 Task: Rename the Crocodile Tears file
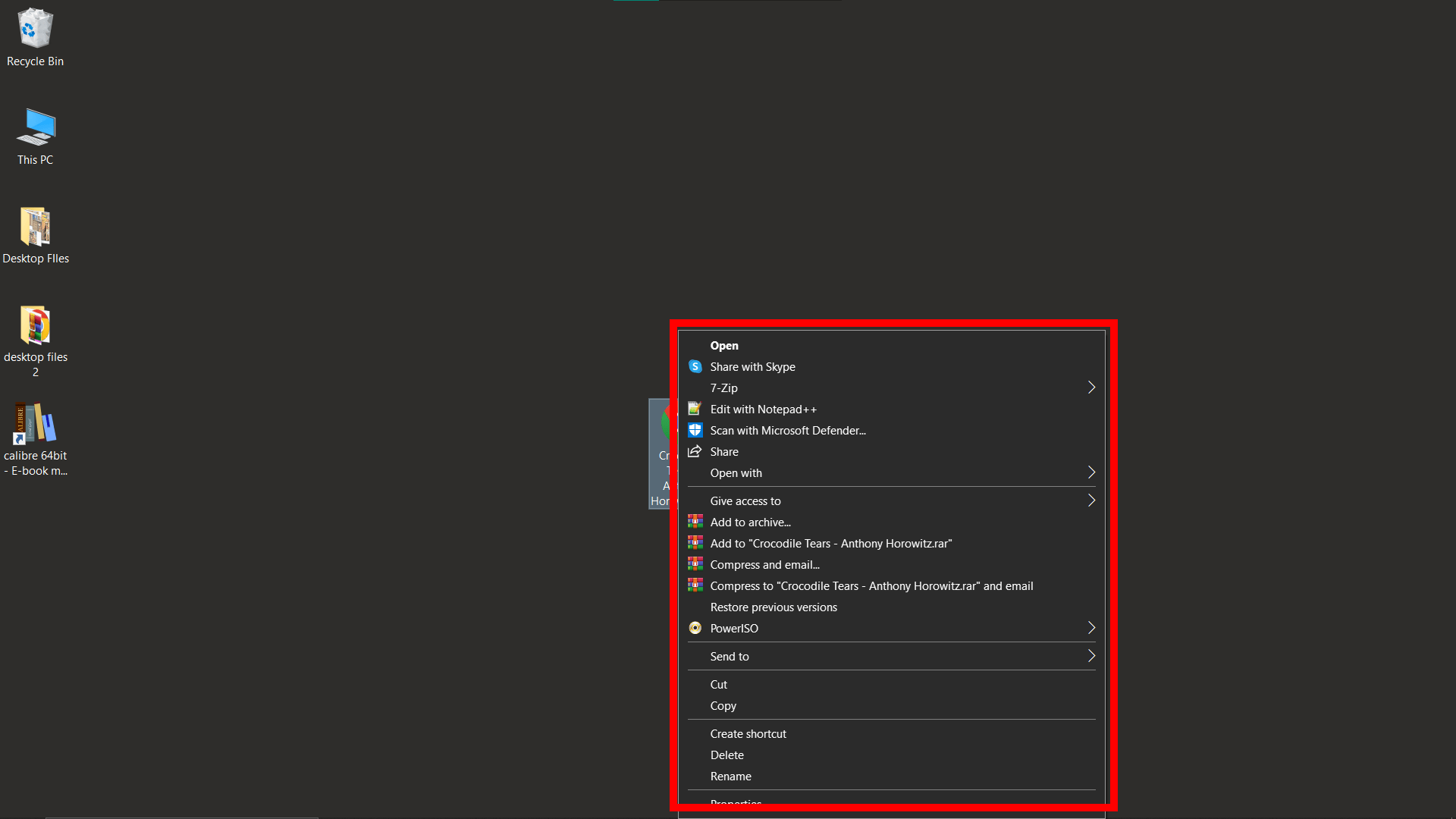pos(730,776)
